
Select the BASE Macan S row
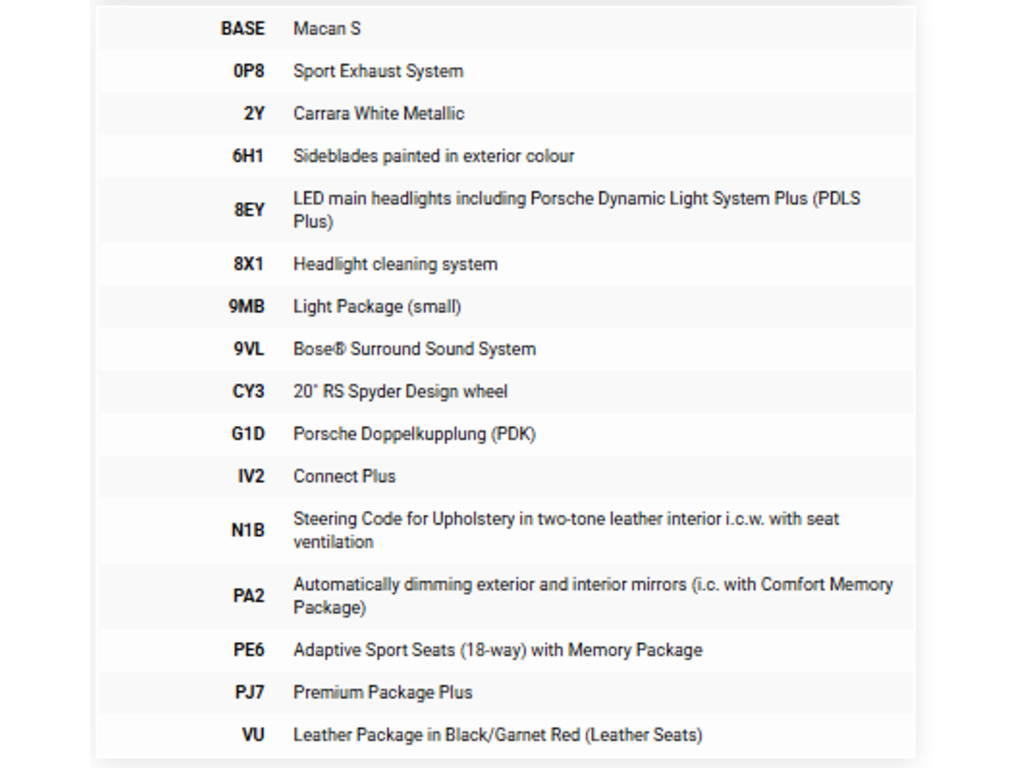pyautogui.click(x=505, y=29)
